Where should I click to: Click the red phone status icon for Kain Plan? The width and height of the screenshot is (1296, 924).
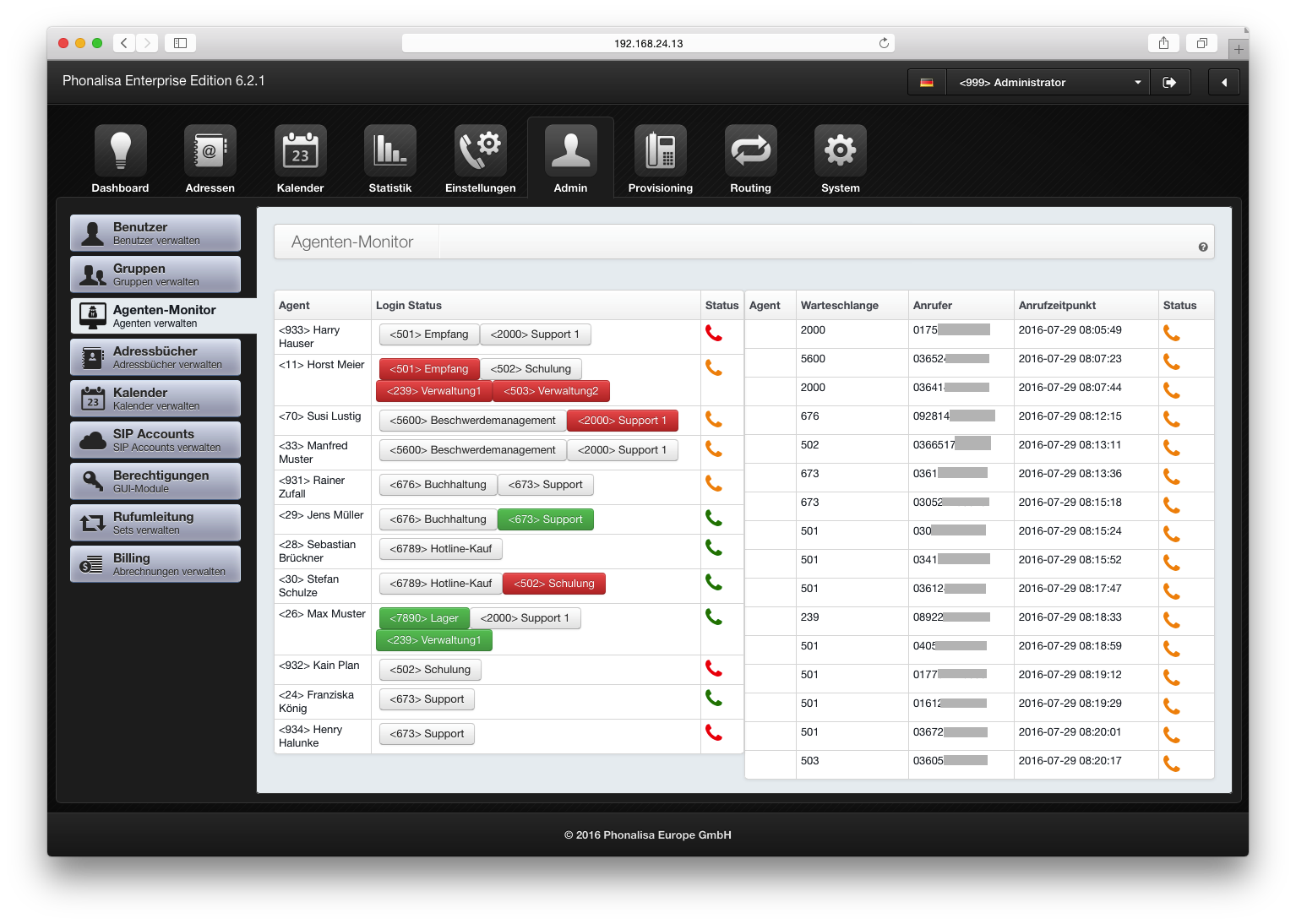coord(714,669)
